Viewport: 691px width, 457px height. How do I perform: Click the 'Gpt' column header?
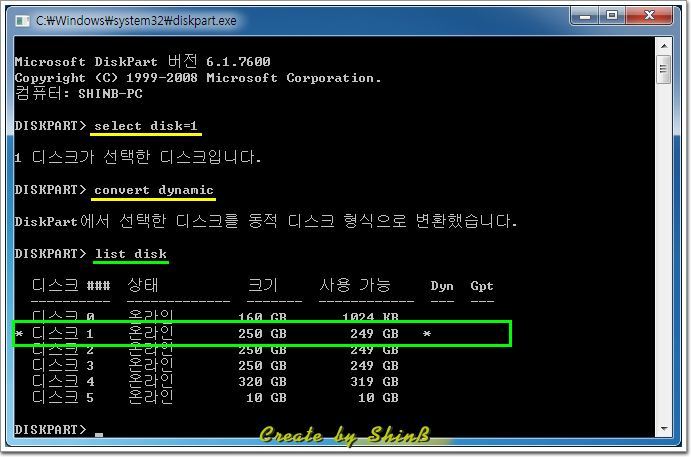pyautogui.click(x=482, y=286)
